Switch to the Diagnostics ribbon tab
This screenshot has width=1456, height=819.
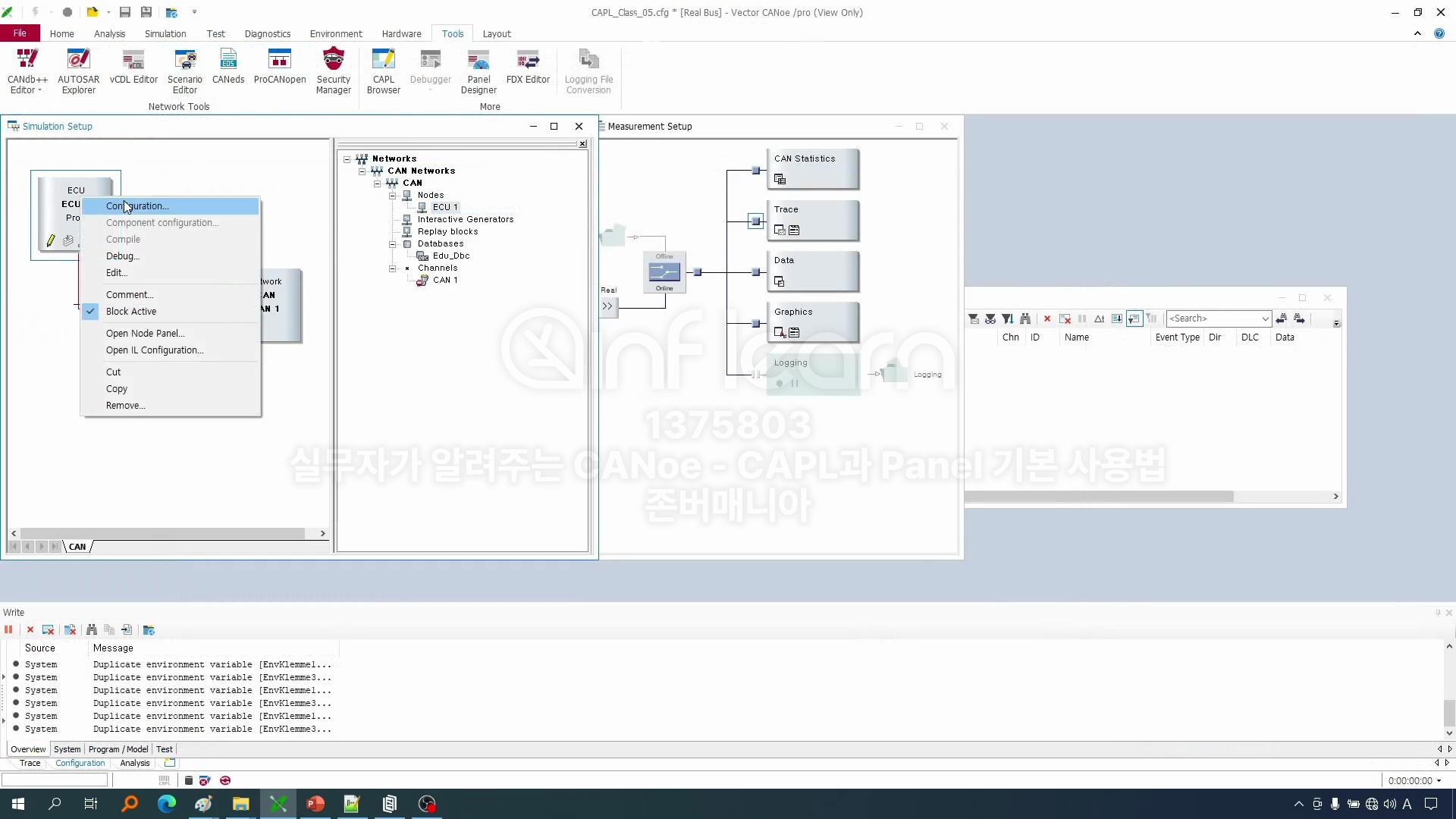point(268,33)
